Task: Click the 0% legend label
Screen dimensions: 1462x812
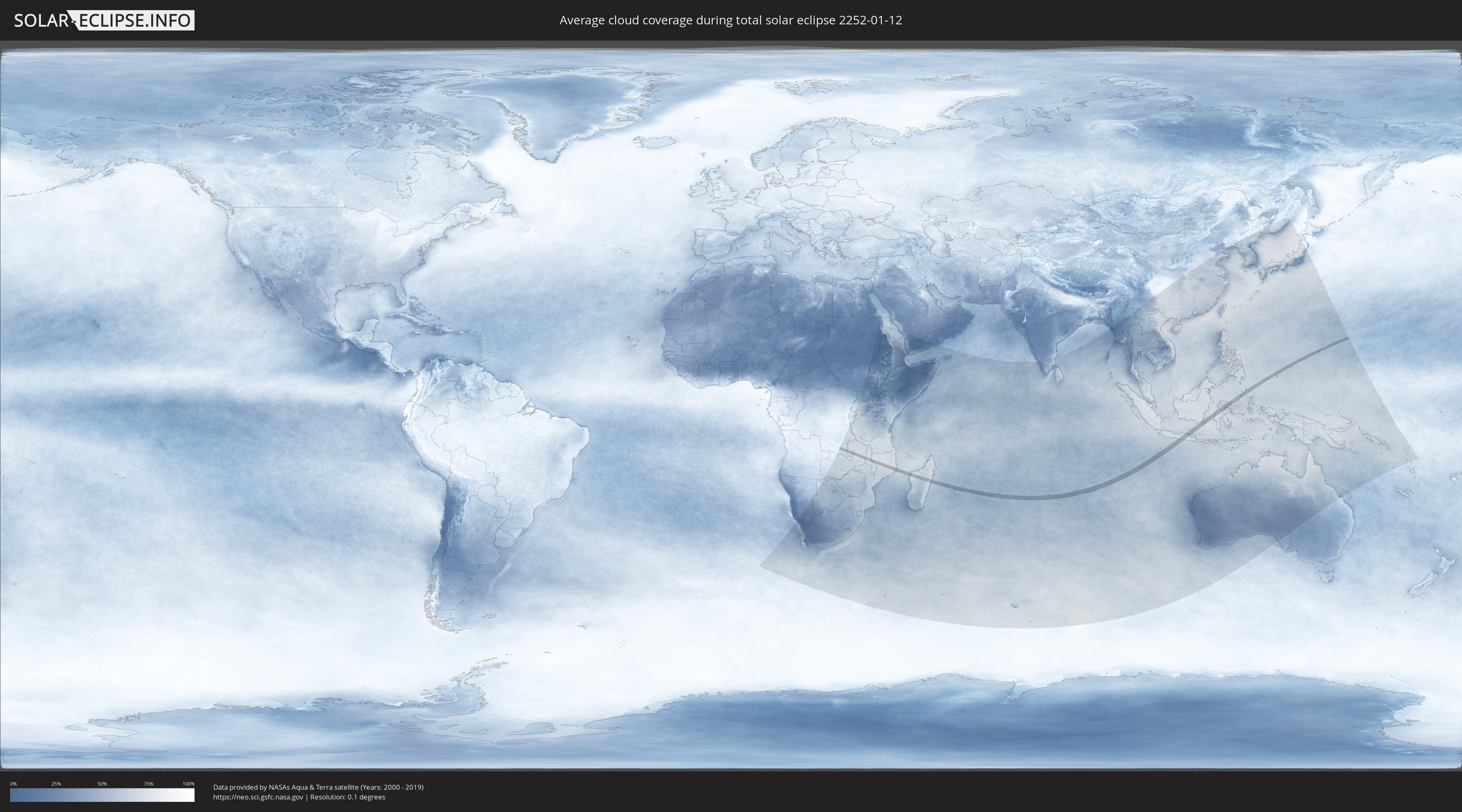Action: pyautogui.click(x=13, y=784)
